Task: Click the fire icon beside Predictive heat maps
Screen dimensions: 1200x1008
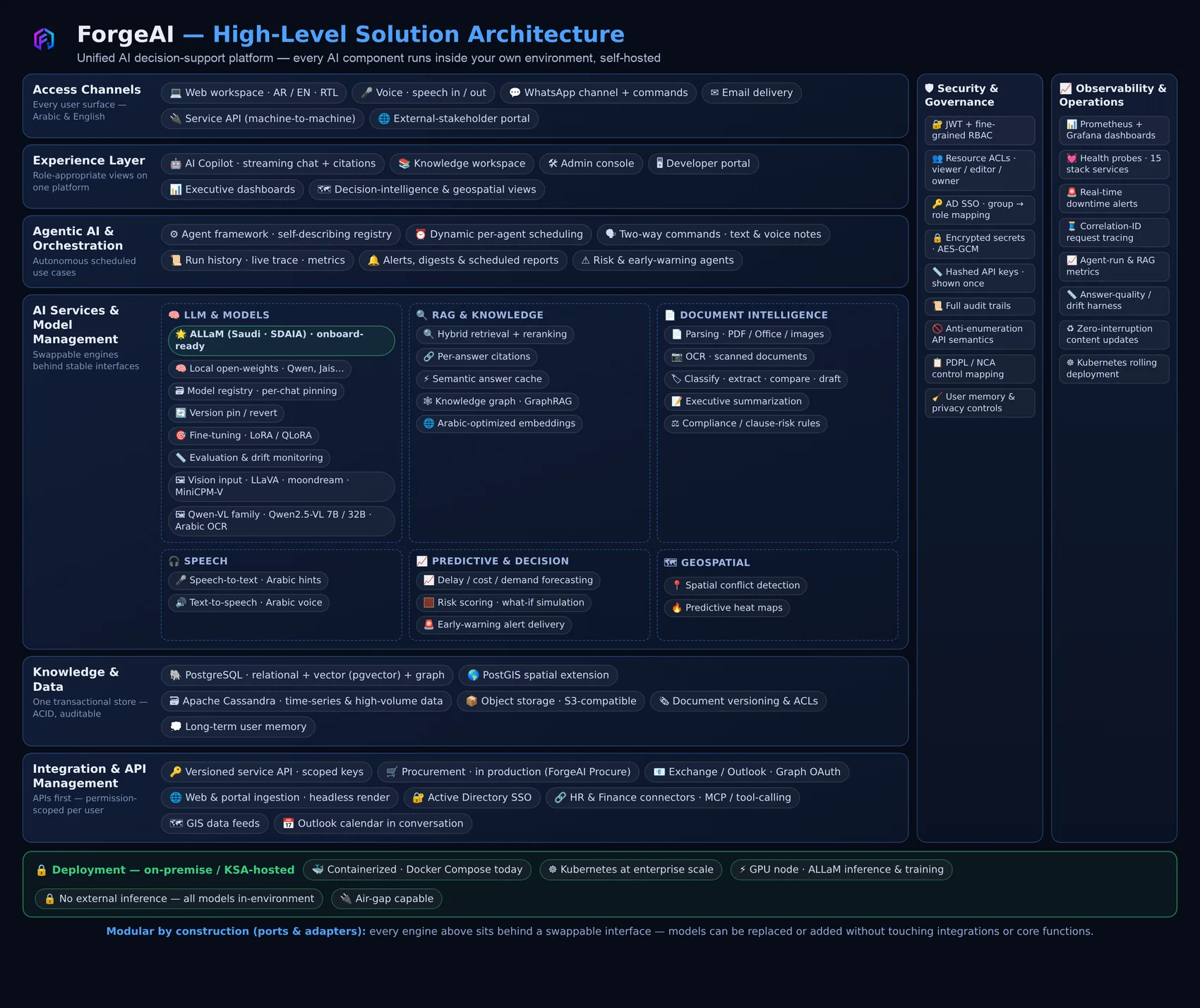Action: pyautogui.click(x=677, y=608)
